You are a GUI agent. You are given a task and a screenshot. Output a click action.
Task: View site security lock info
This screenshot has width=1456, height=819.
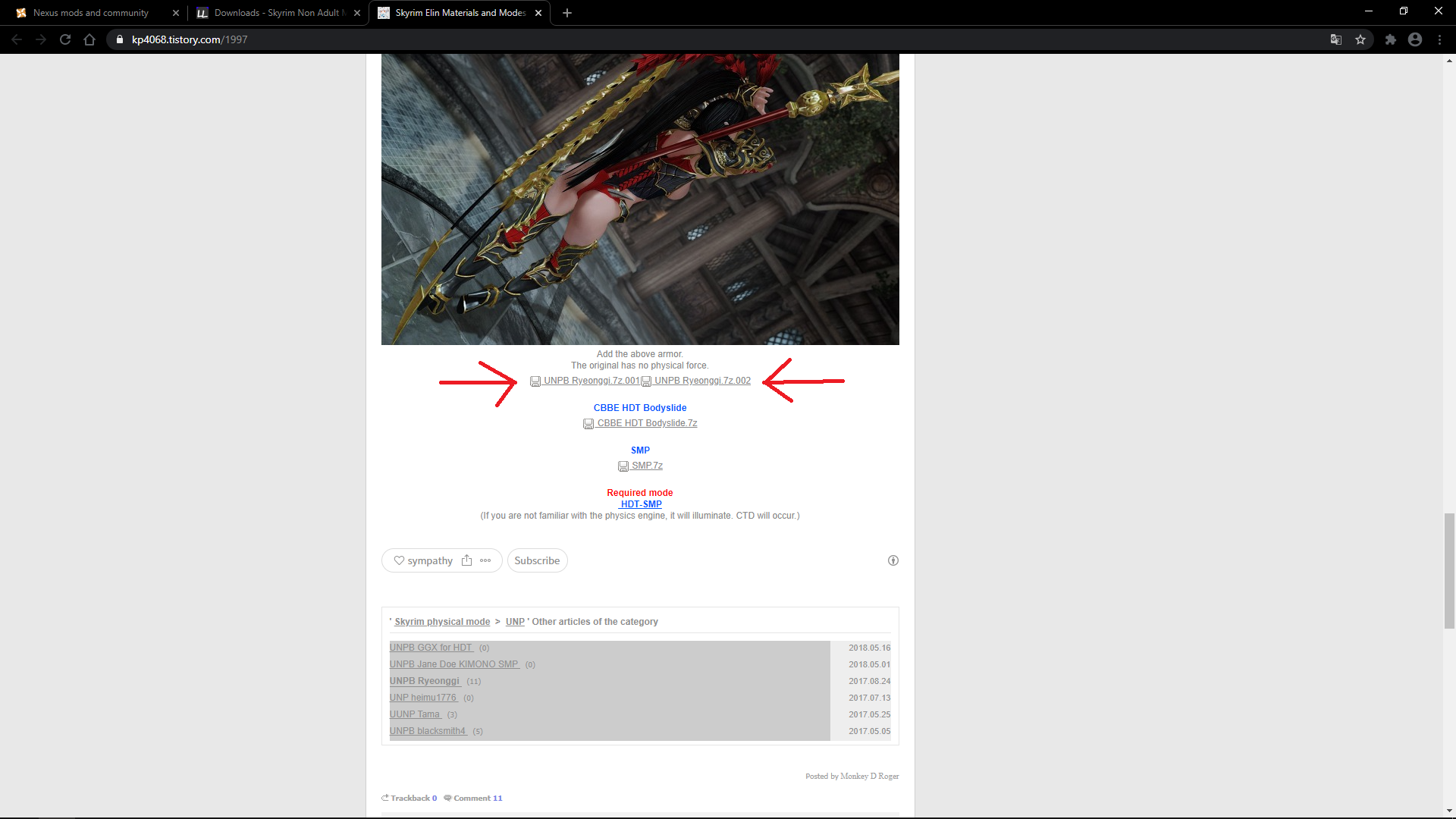click(120, 39)
